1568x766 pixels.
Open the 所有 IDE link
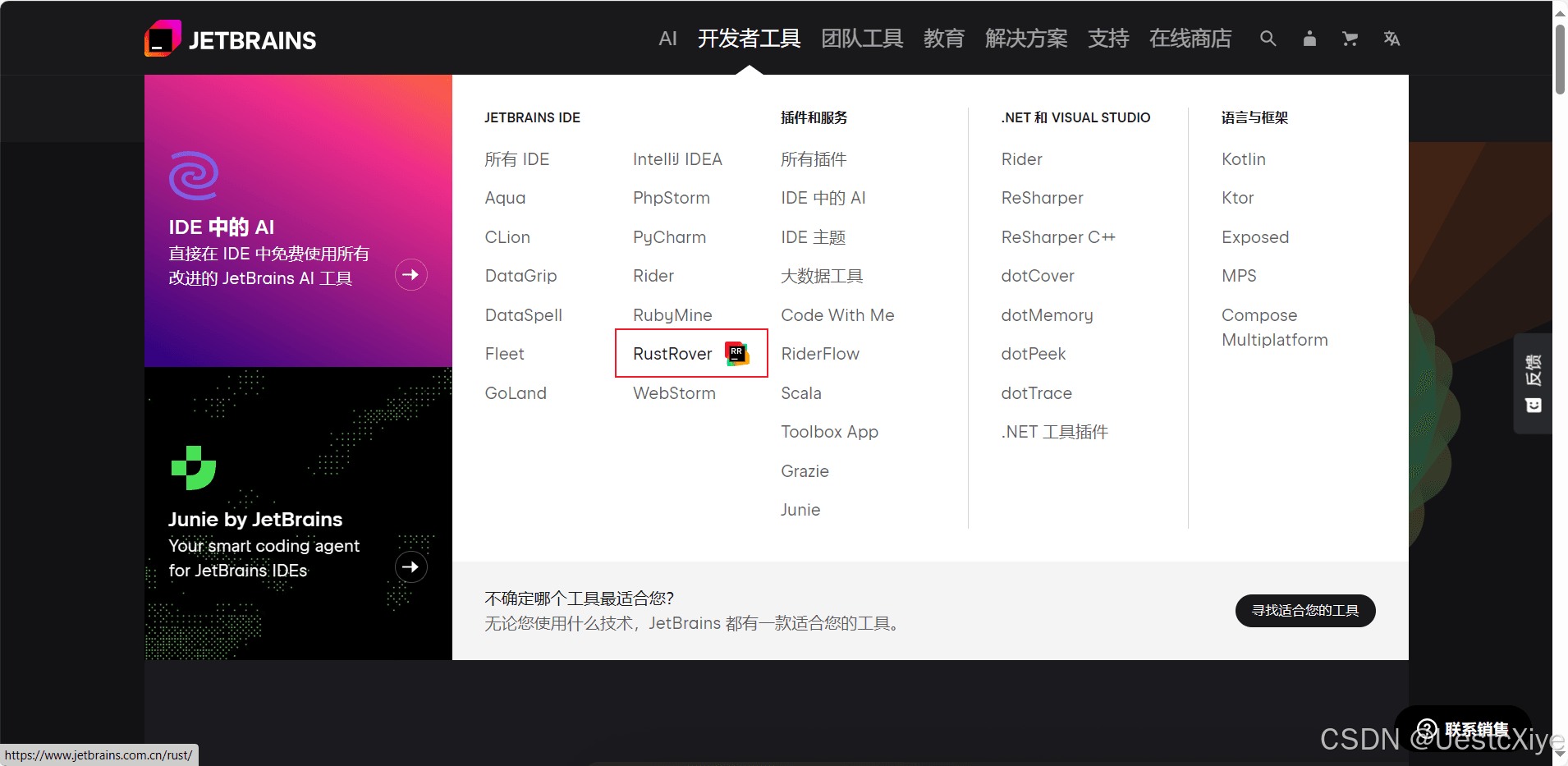coord(517,159)
